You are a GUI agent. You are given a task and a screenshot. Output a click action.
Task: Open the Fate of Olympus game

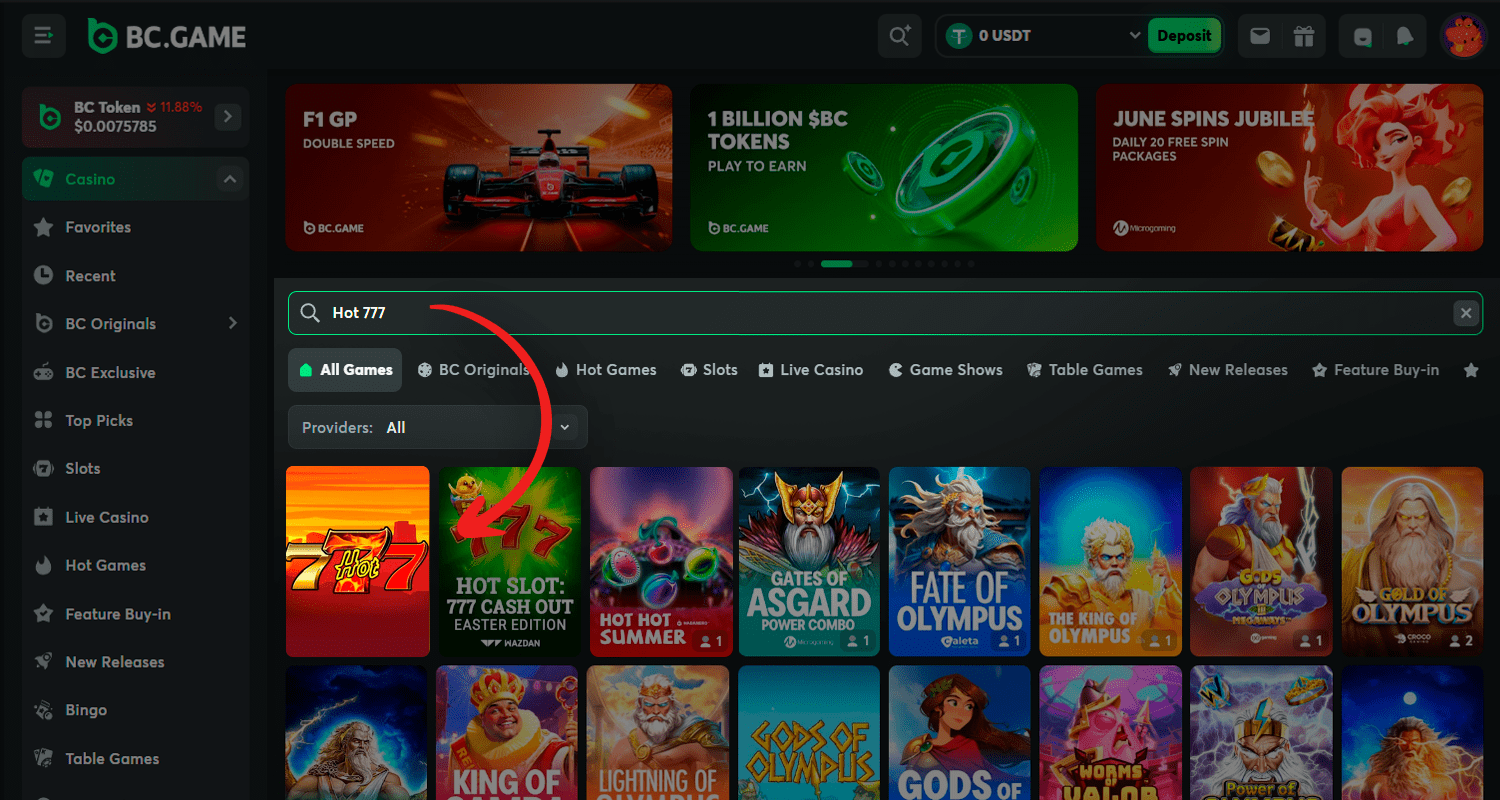pos(960,562)
